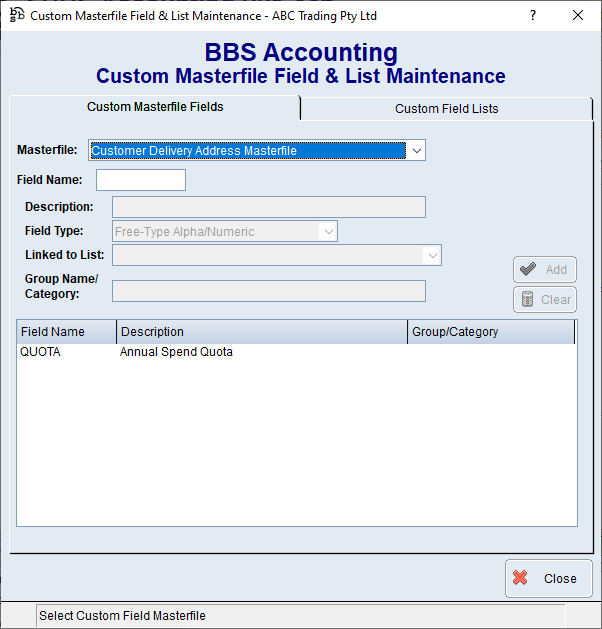Viewport: 602px width, 629px height.
Task: Click the red X icon on Close button
Action: pyautogui.click(x=521, y=578)
